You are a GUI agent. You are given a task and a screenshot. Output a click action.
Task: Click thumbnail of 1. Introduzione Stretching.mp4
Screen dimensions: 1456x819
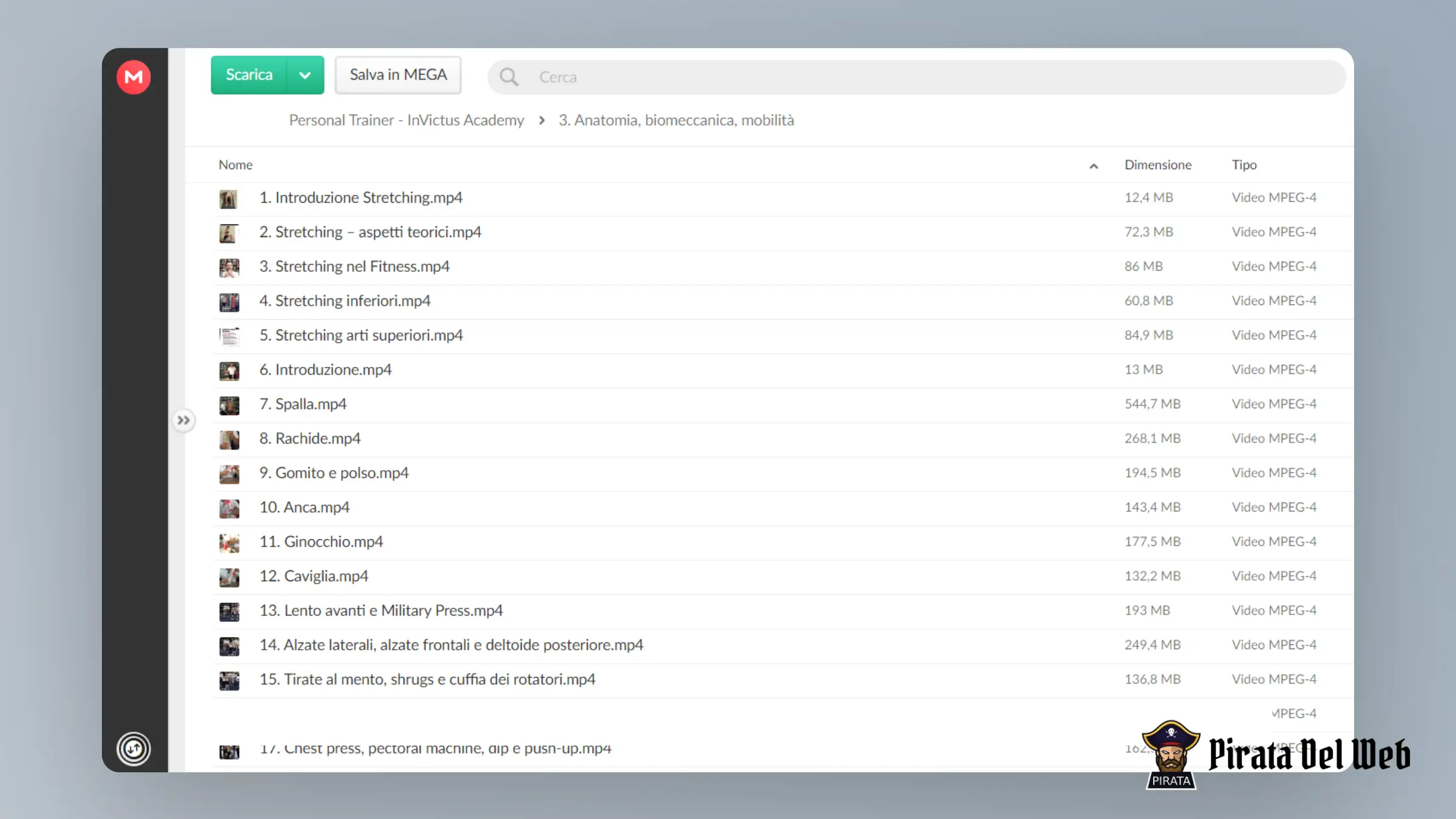tap(229, 198)
